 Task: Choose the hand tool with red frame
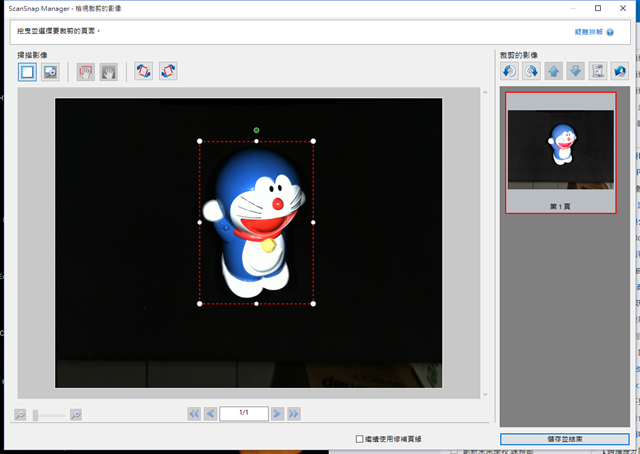point(86,72)
